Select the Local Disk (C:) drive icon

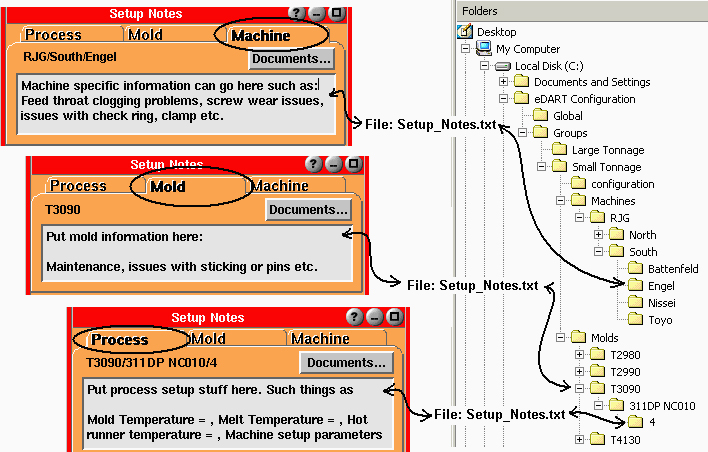click(x=503, y=66)
